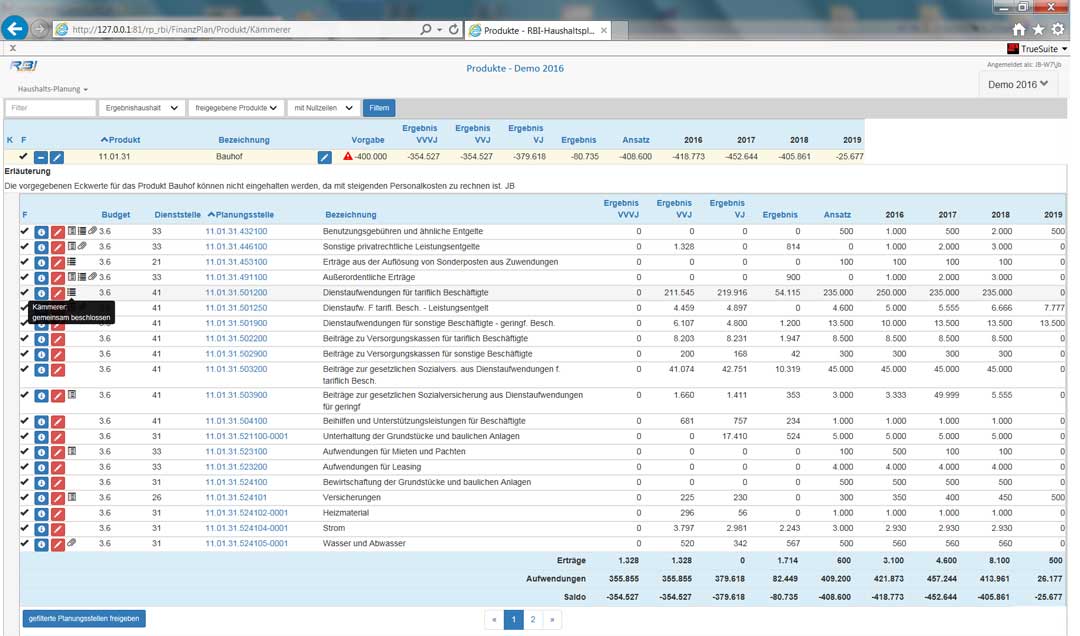
Task: Open info for the Strom row
Action: coord(41,529)
